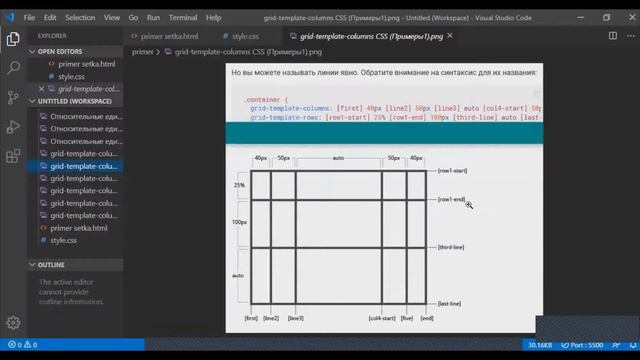Click the 30.16KB file size status entry
The height and width of the screenshot is (360, 640).
pyautogui.click(x=540, y=345)
